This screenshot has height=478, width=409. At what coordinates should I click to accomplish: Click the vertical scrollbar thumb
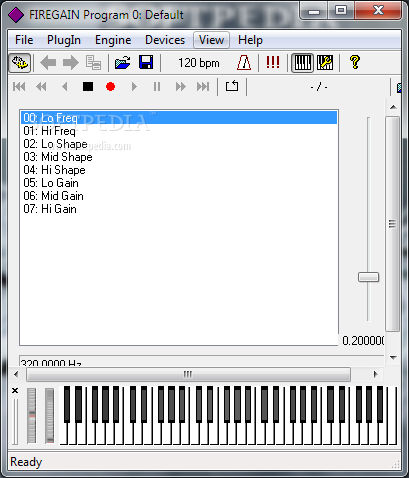coord(393,223)
